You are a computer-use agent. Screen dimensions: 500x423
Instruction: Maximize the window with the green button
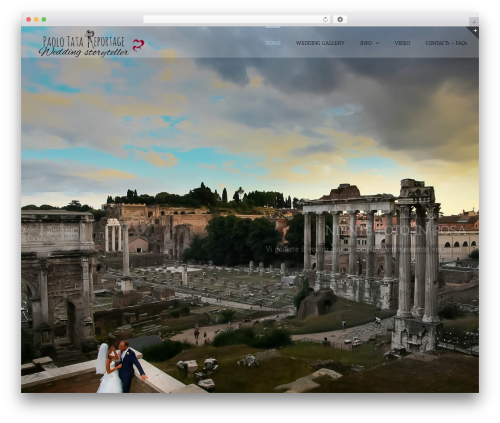coord(44,20)
